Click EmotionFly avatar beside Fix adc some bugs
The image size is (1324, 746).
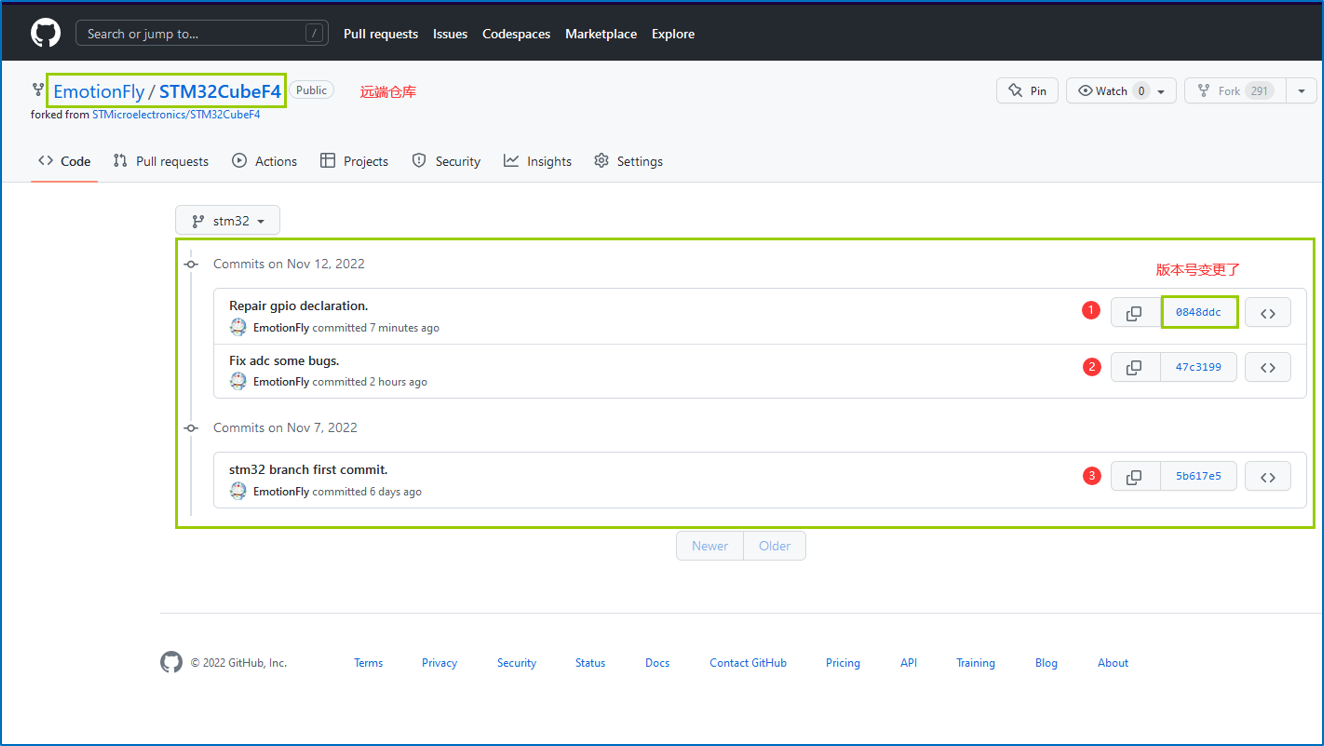[x=238, y=381]
